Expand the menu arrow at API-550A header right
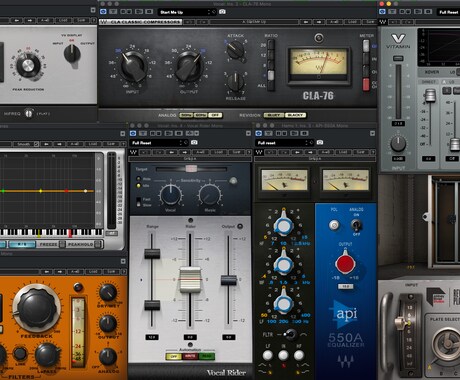 [372, 133]
